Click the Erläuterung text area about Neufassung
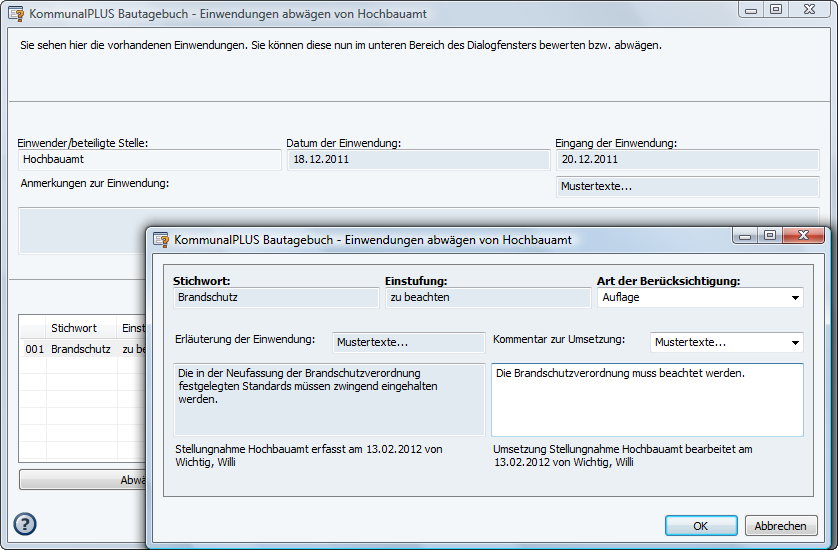The height and width of the screenshot is (550, 838). tap(329, 399)
